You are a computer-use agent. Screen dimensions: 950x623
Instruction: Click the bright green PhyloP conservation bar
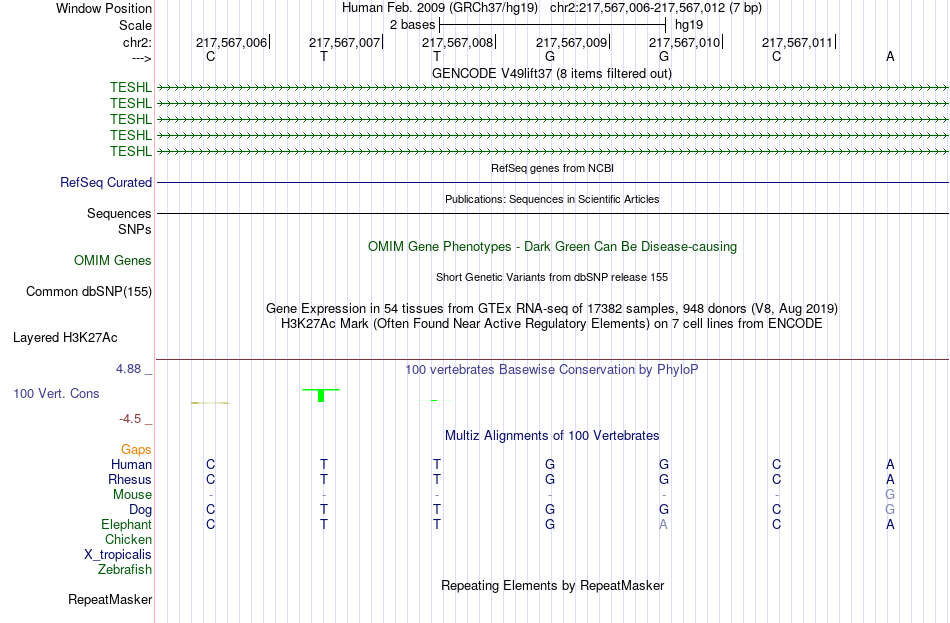(321, 395)
